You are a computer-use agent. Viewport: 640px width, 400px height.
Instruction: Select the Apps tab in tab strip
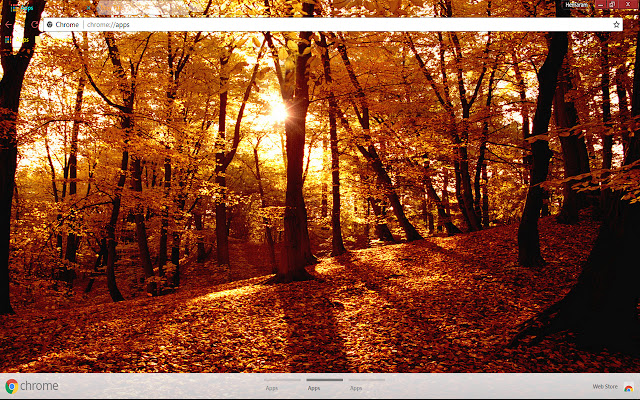coord(49,8)
